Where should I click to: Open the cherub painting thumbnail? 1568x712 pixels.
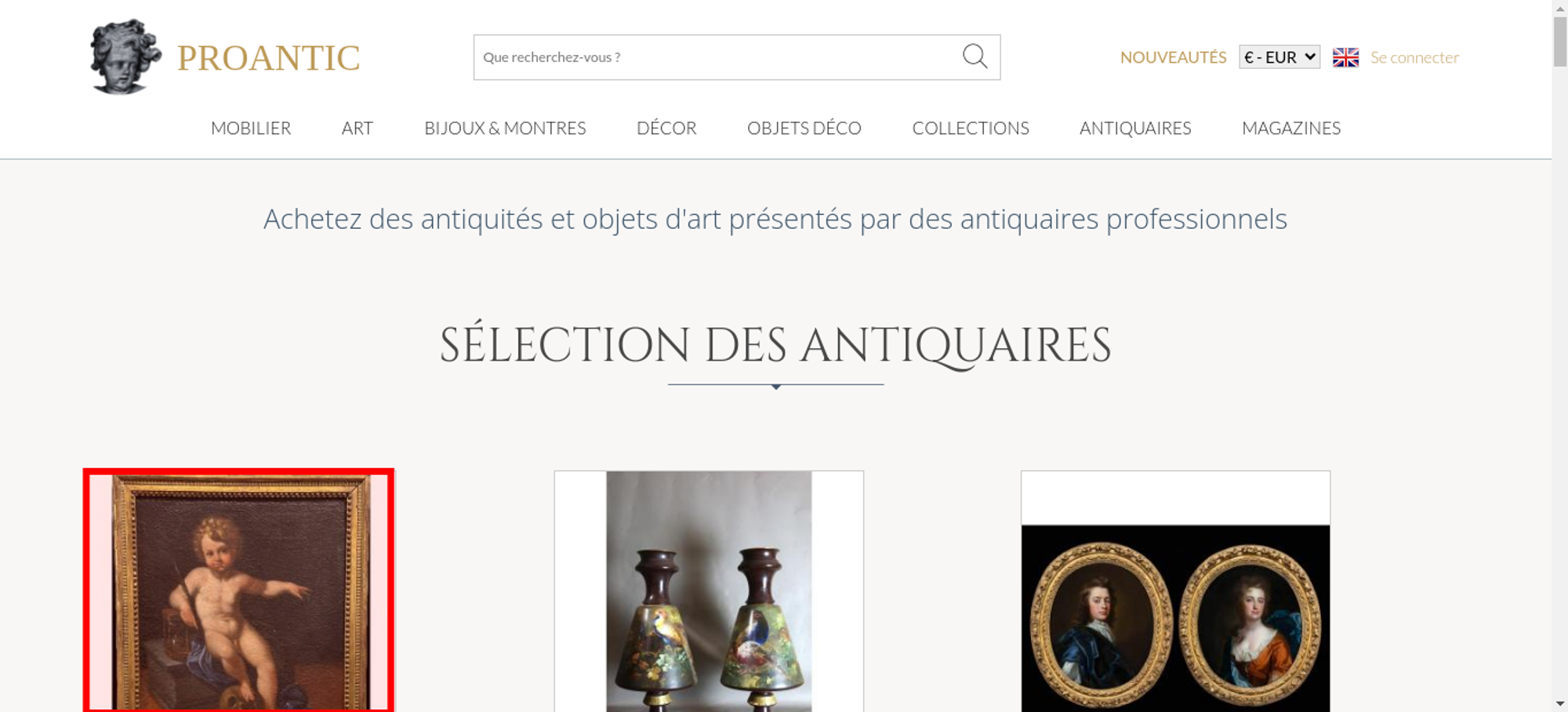[239, 591]
